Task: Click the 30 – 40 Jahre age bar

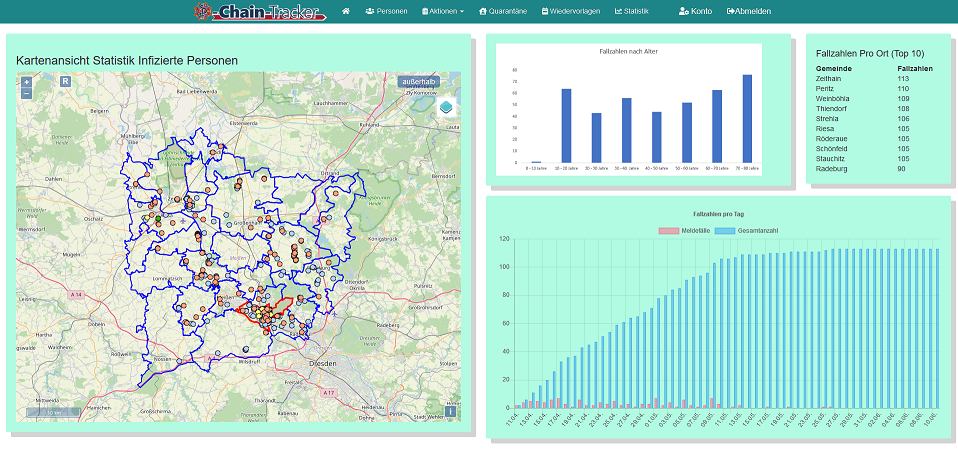Action: (x=626, y=130)
